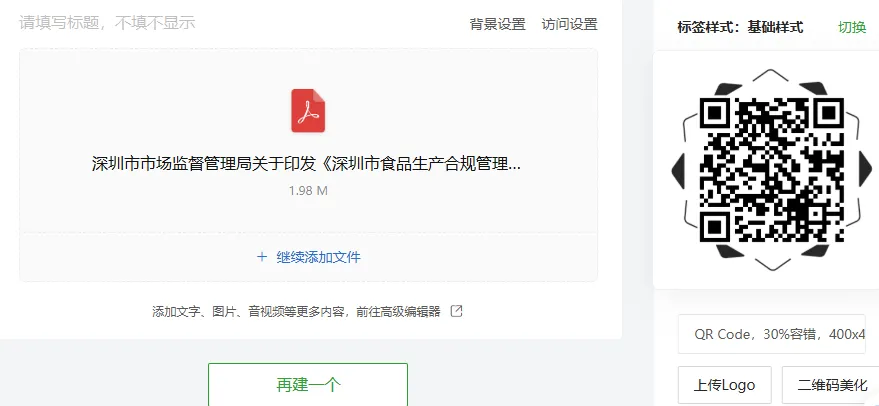Click the 标签样式：基础样式 label
This screenshot has height=406, width=879.
pyautogui.click(x=740, y=27)
